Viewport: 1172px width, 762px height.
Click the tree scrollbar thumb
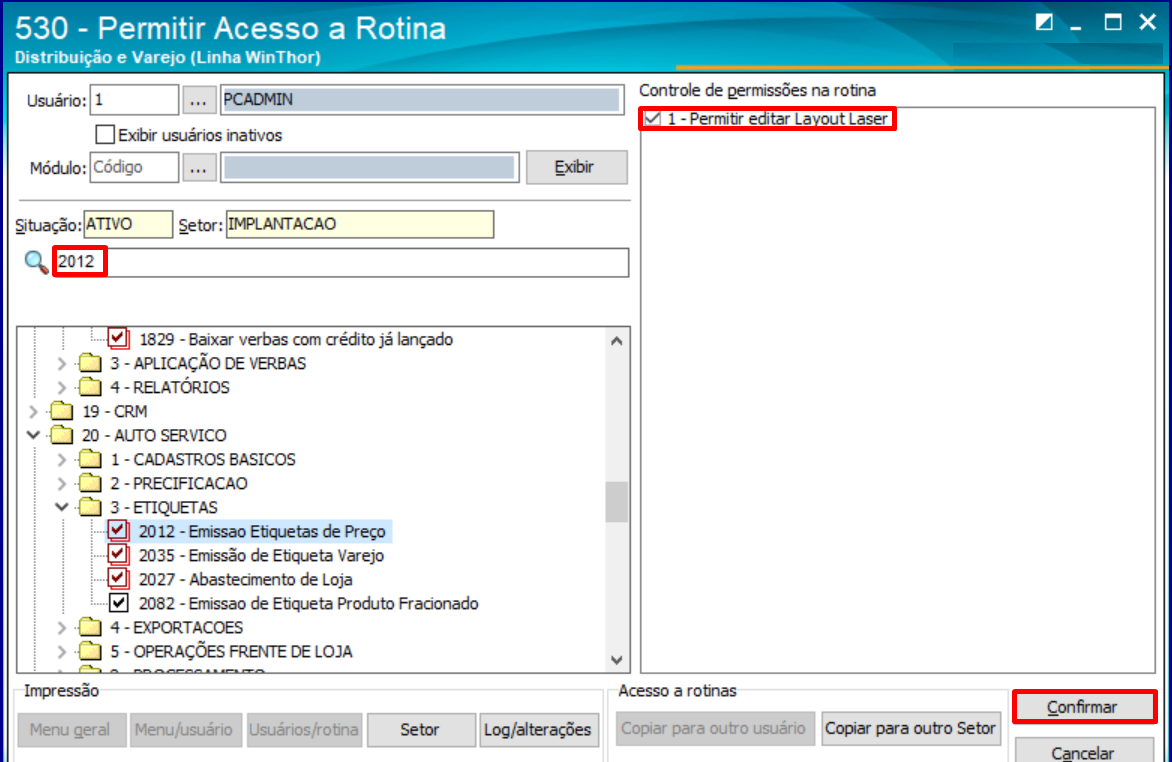pos(617,502)
